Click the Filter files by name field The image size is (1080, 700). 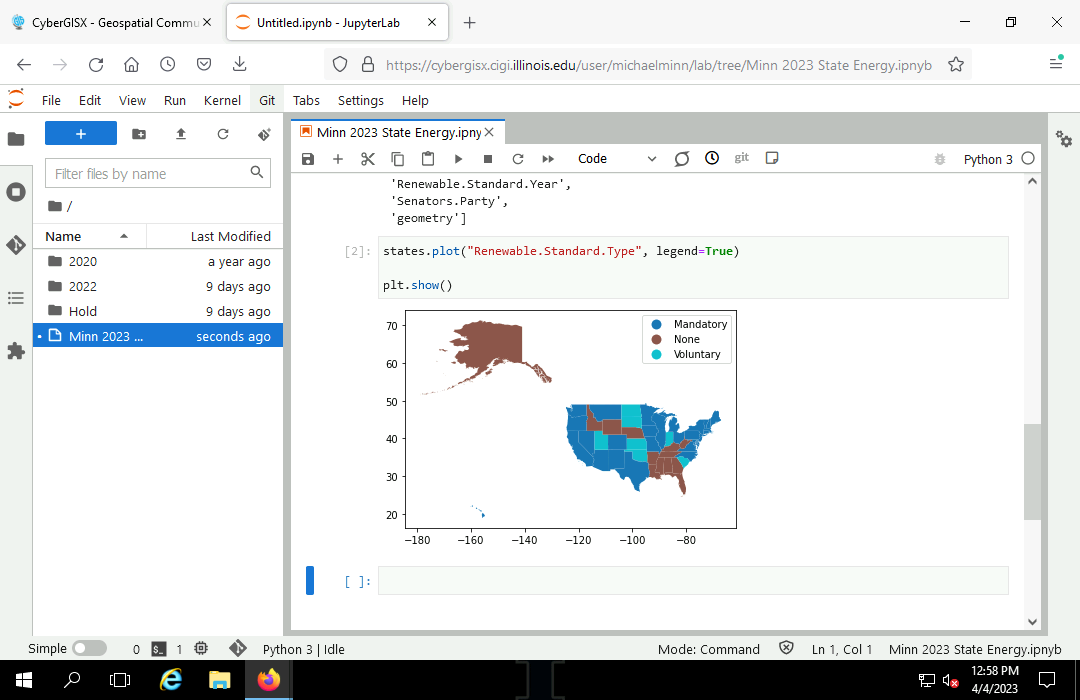pos(150,174)
